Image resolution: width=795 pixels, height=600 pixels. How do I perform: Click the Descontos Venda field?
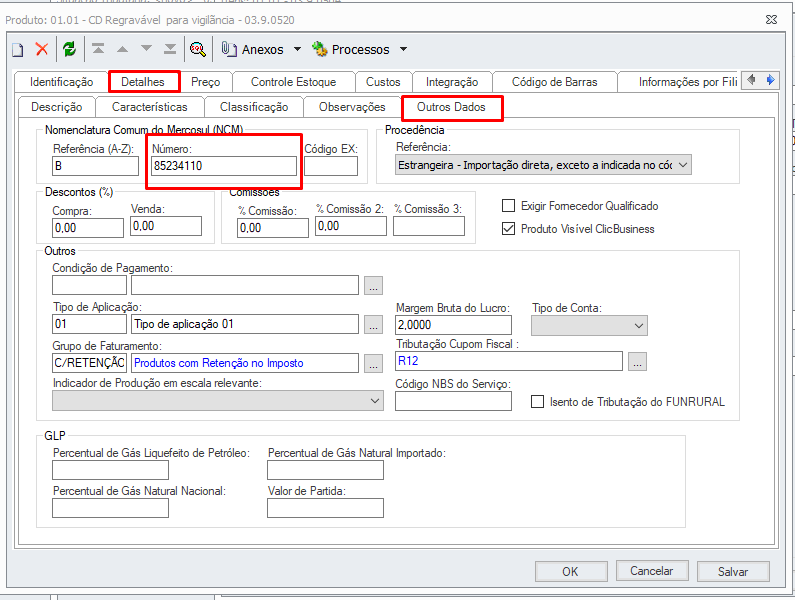tap(166, 226)
